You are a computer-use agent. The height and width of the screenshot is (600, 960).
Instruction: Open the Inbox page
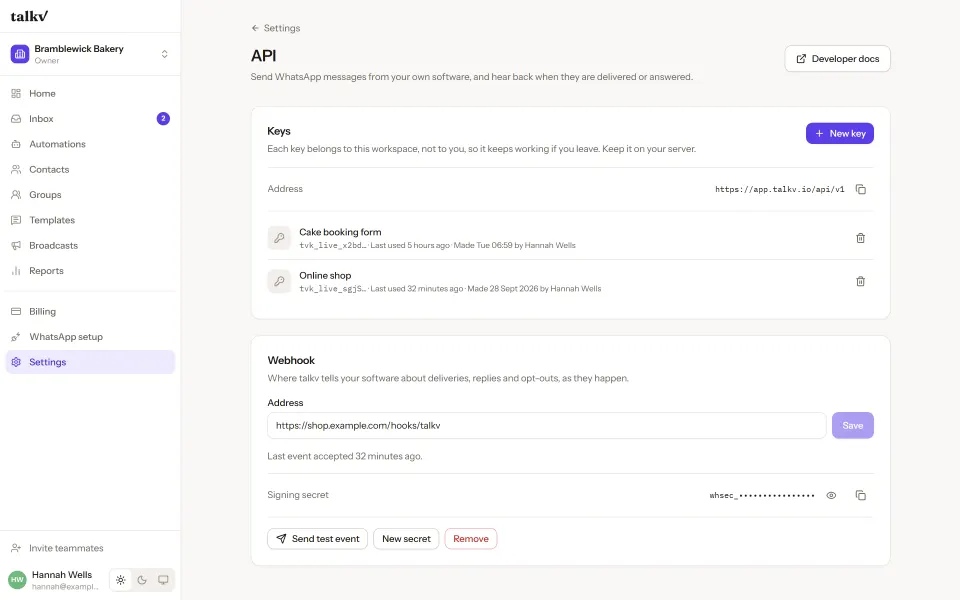(90, 119)
